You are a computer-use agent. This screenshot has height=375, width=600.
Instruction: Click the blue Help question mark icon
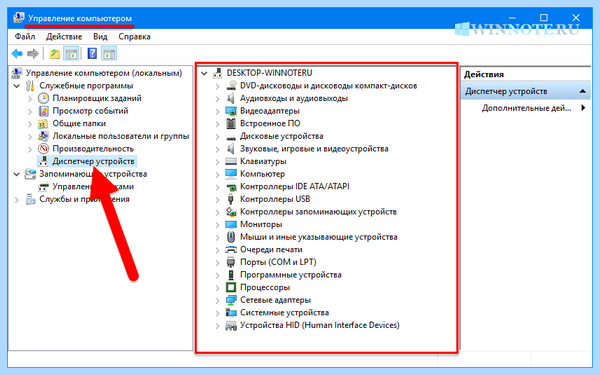pos(92,54)
